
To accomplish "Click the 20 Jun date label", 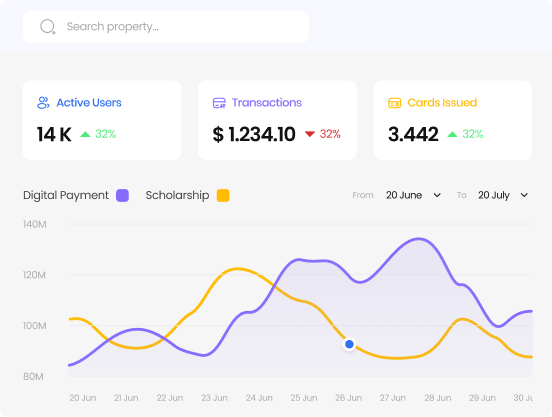I will [83, 398].
